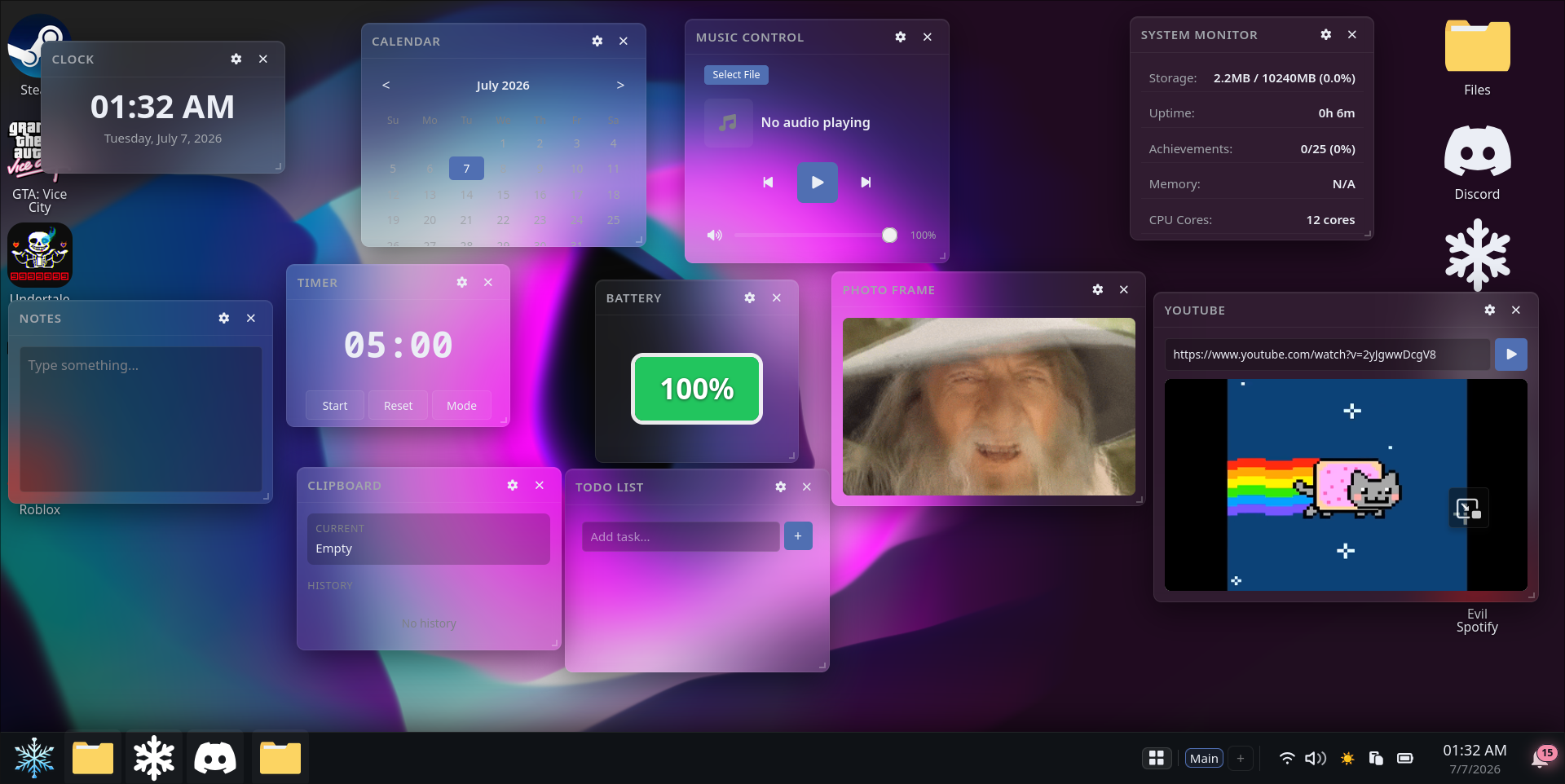
Task: Open Discord from the taskbar
Action: pos(215,758)
